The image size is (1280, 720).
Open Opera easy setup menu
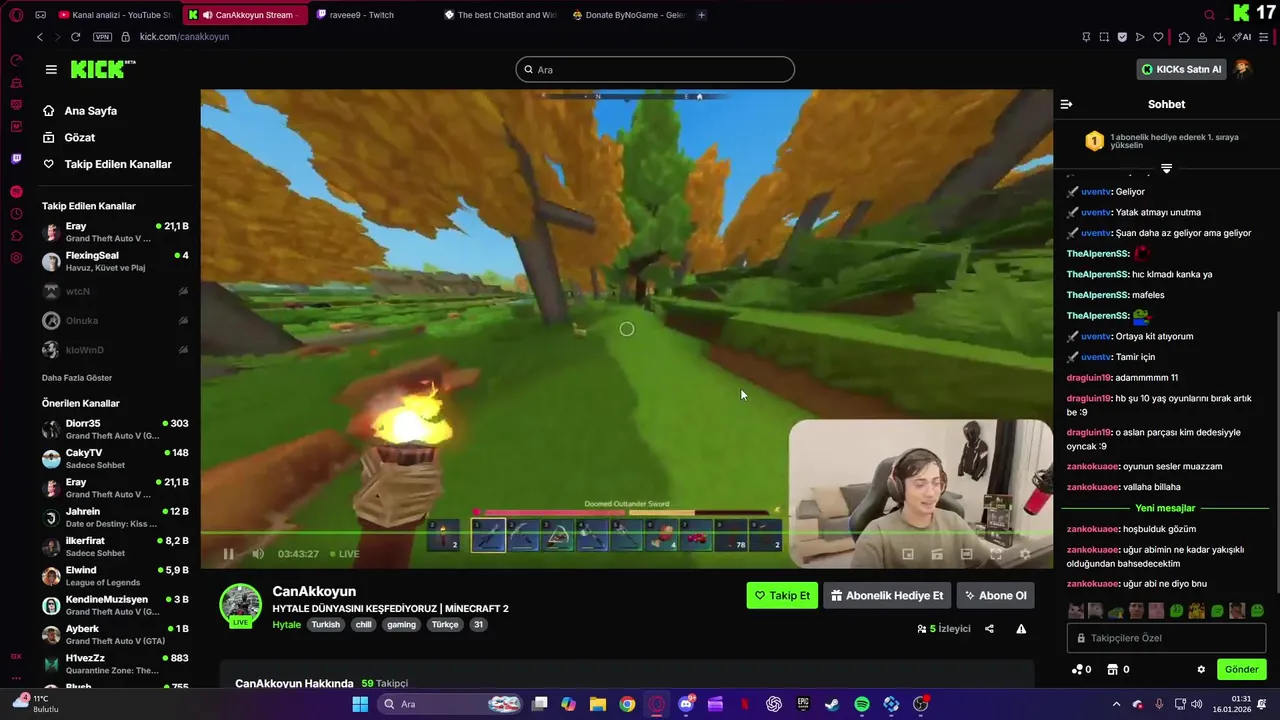pos(1264,37)
